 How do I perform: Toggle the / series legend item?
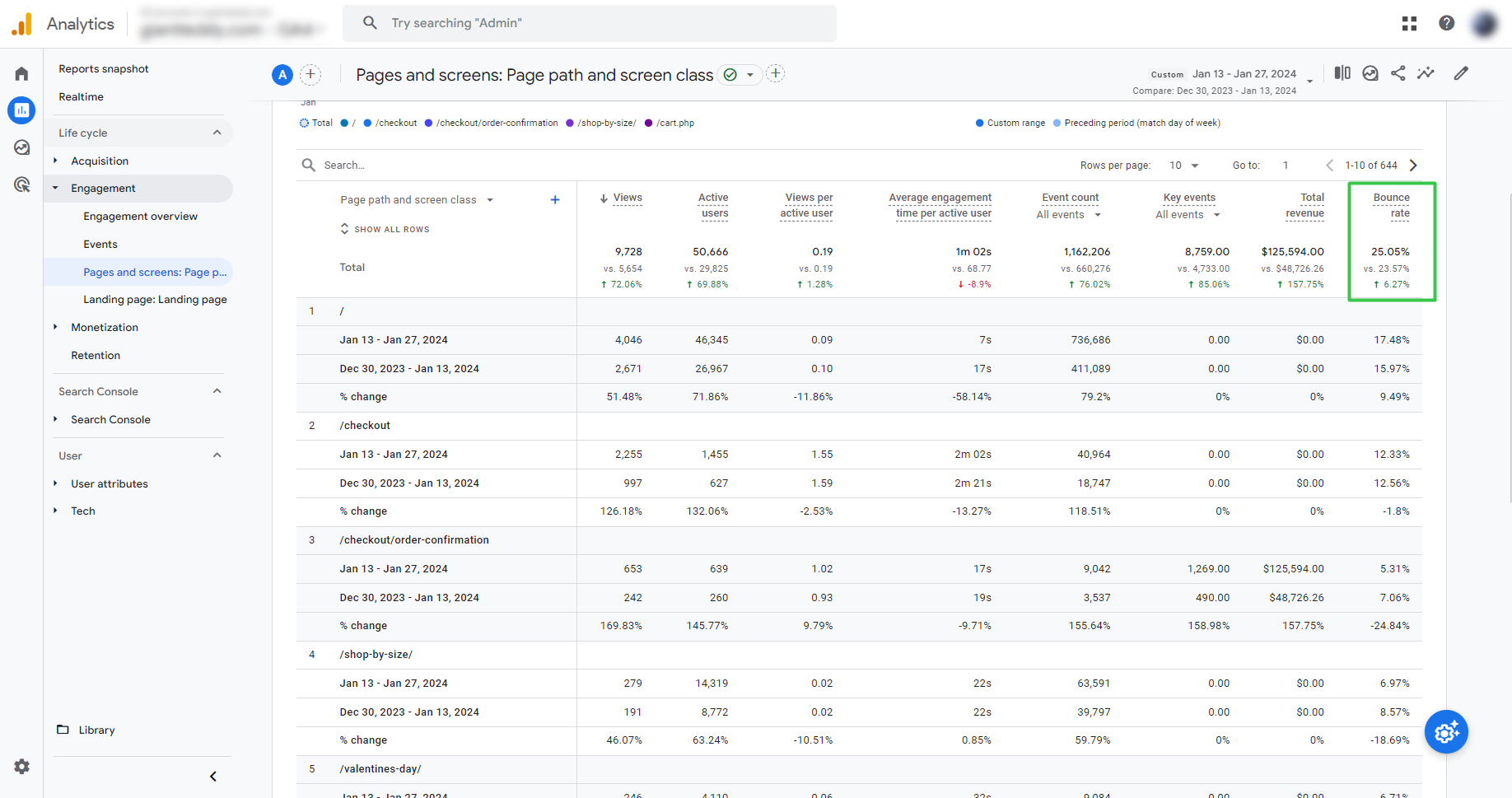tap(348, 123)
